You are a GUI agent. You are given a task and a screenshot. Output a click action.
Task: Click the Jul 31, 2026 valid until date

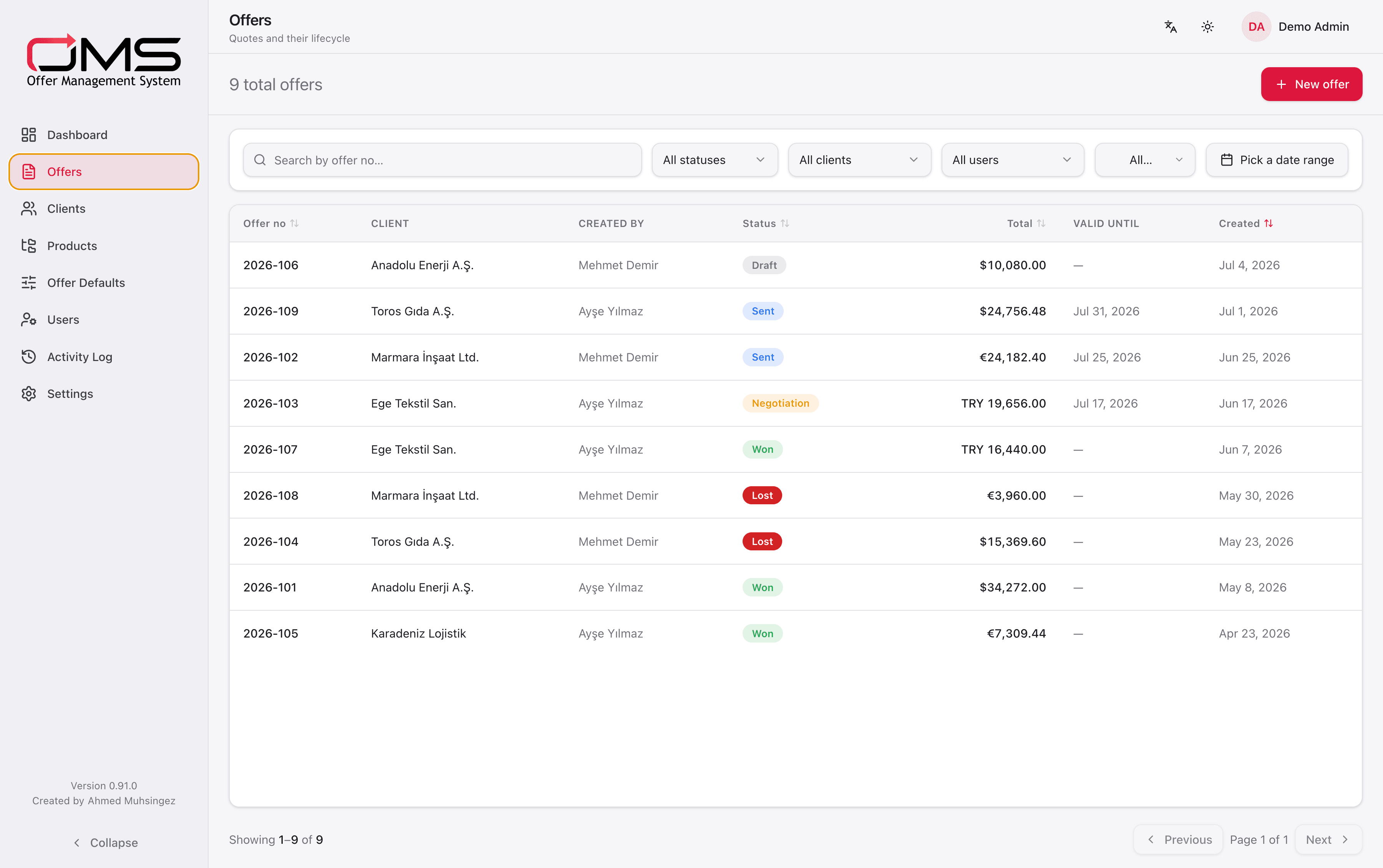1106,311
